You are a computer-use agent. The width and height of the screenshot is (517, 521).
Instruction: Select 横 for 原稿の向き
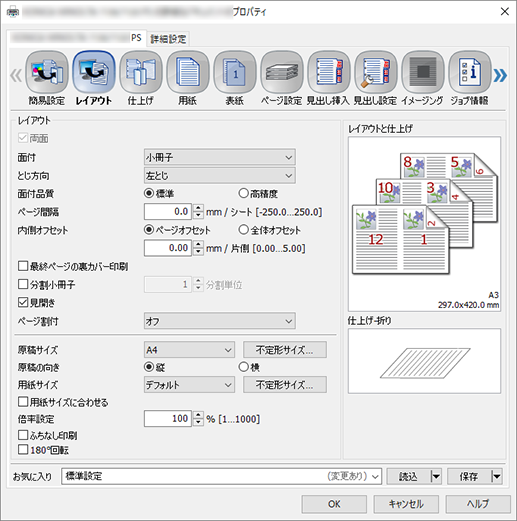pyautogui.click(x=249, y=367)
